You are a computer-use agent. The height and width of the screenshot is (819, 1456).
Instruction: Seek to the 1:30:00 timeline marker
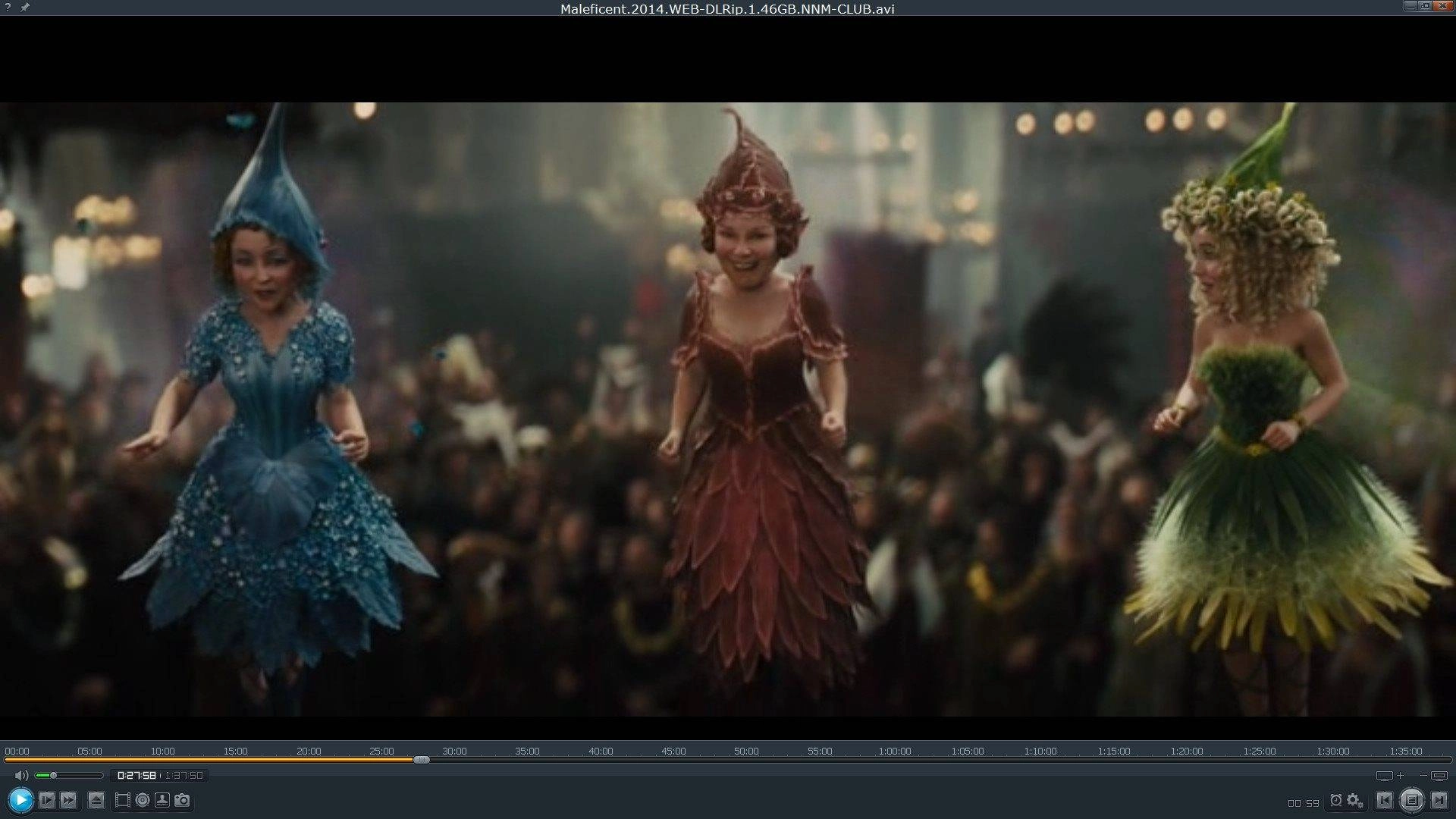coord(1333,751)
